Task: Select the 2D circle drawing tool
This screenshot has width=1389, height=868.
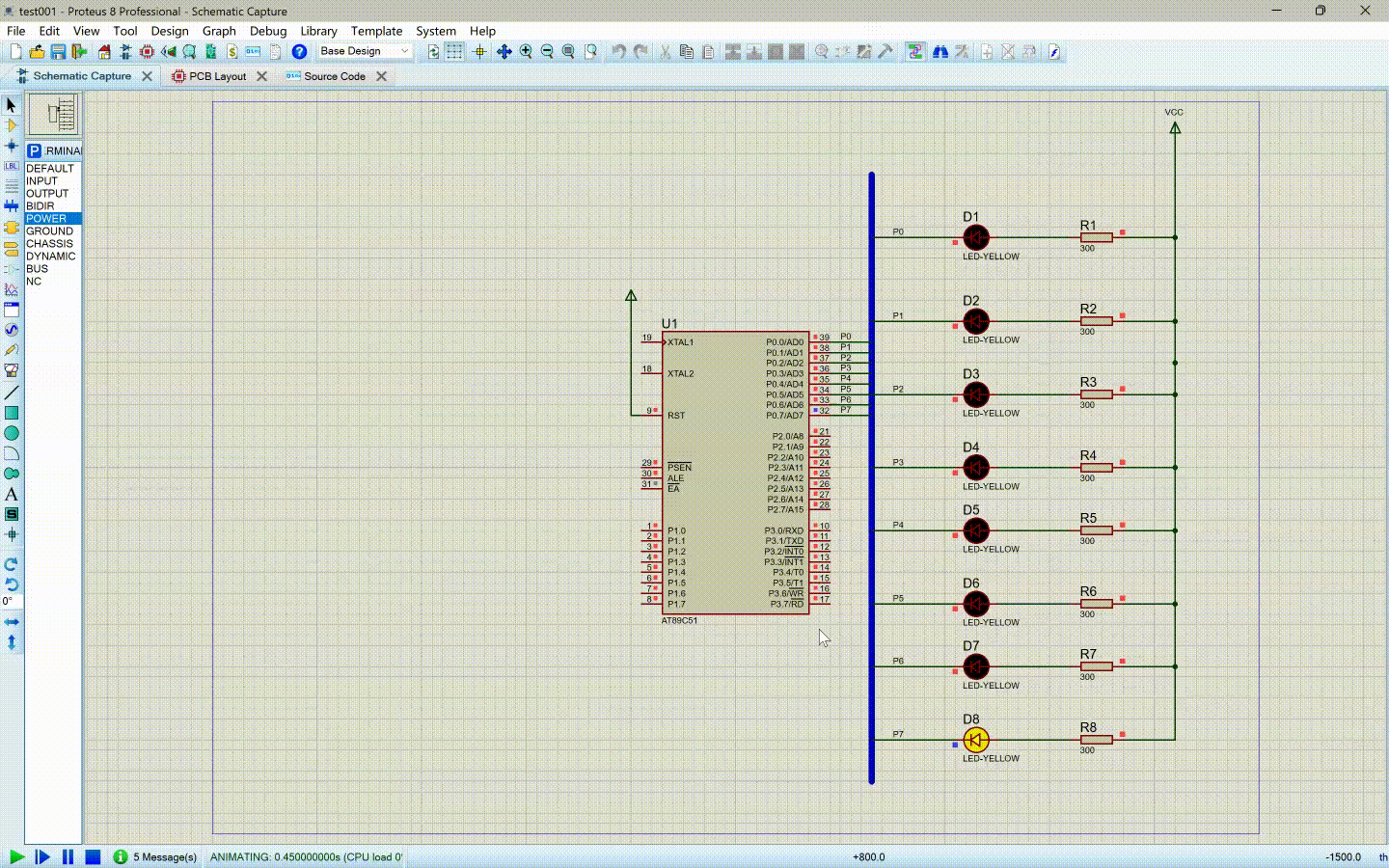Action: (x=12, y=433)
